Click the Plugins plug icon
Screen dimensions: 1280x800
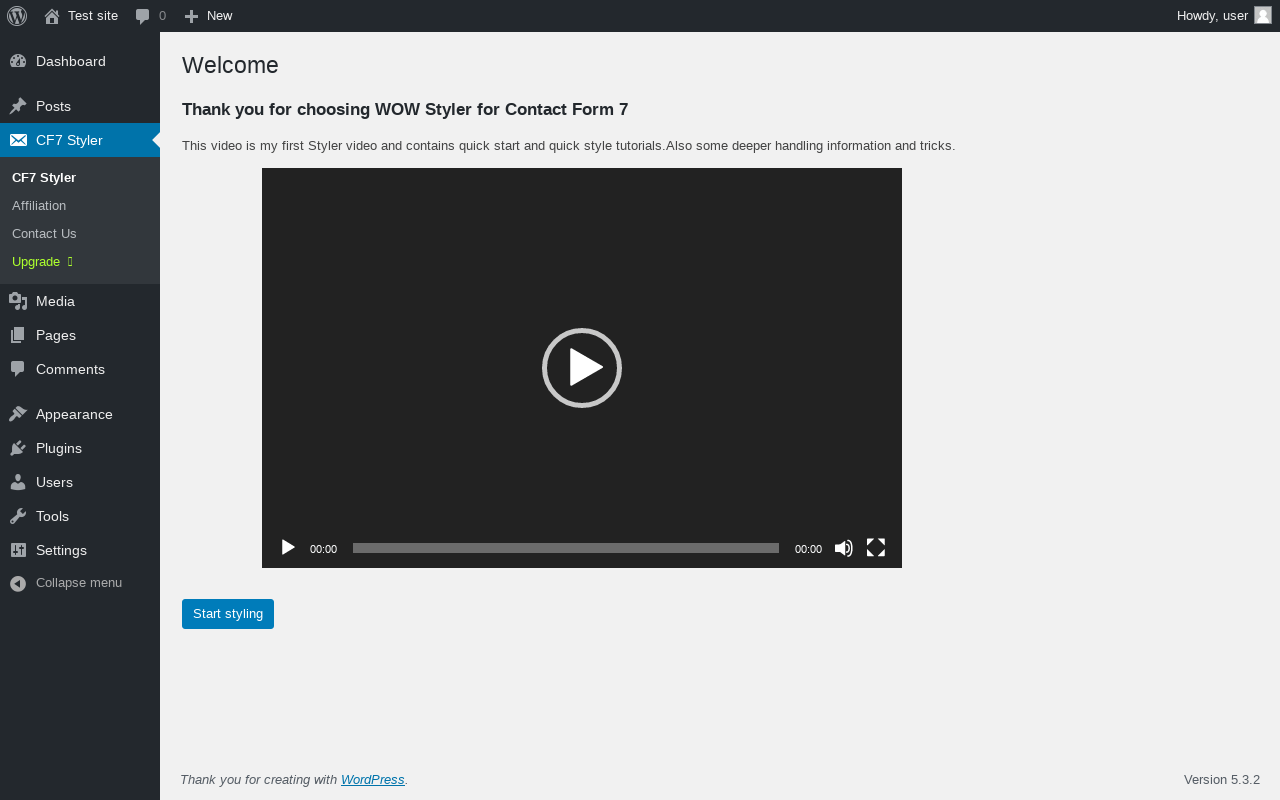tap(18, 448)
